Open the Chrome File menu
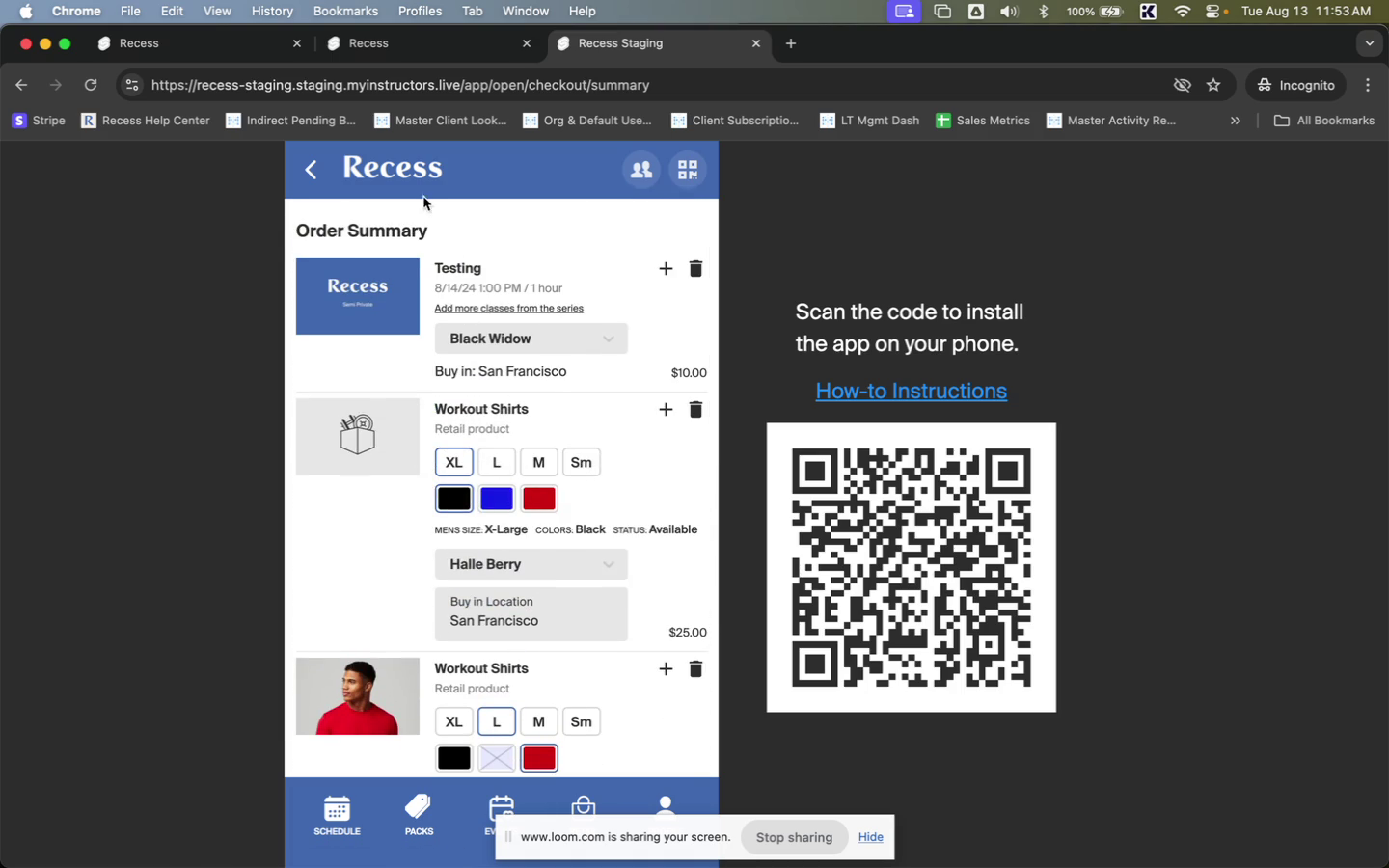 (130, 11)
